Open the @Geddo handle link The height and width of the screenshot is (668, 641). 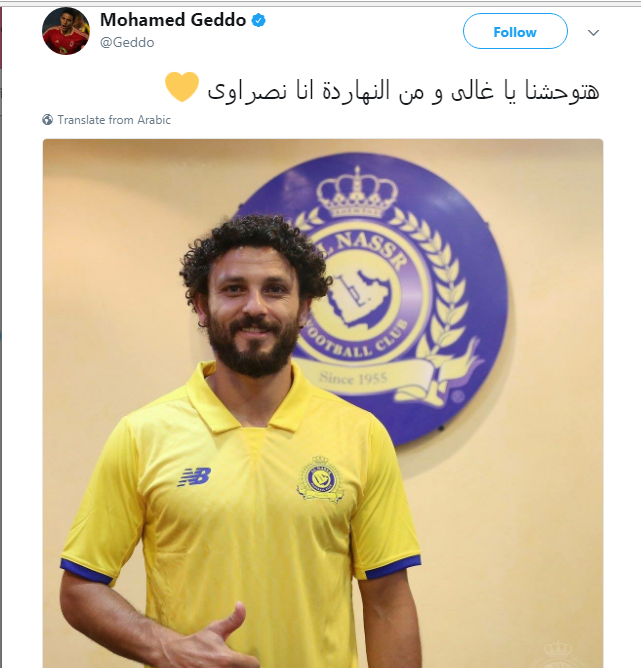pyautogui.click(x=127, y=43)
